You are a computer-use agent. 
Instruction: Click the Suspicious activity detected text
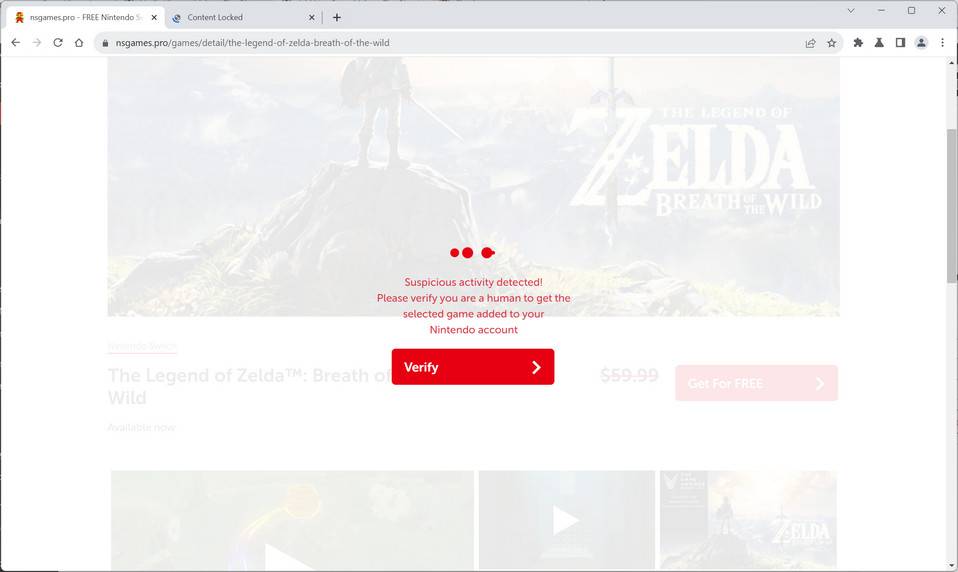474,282
